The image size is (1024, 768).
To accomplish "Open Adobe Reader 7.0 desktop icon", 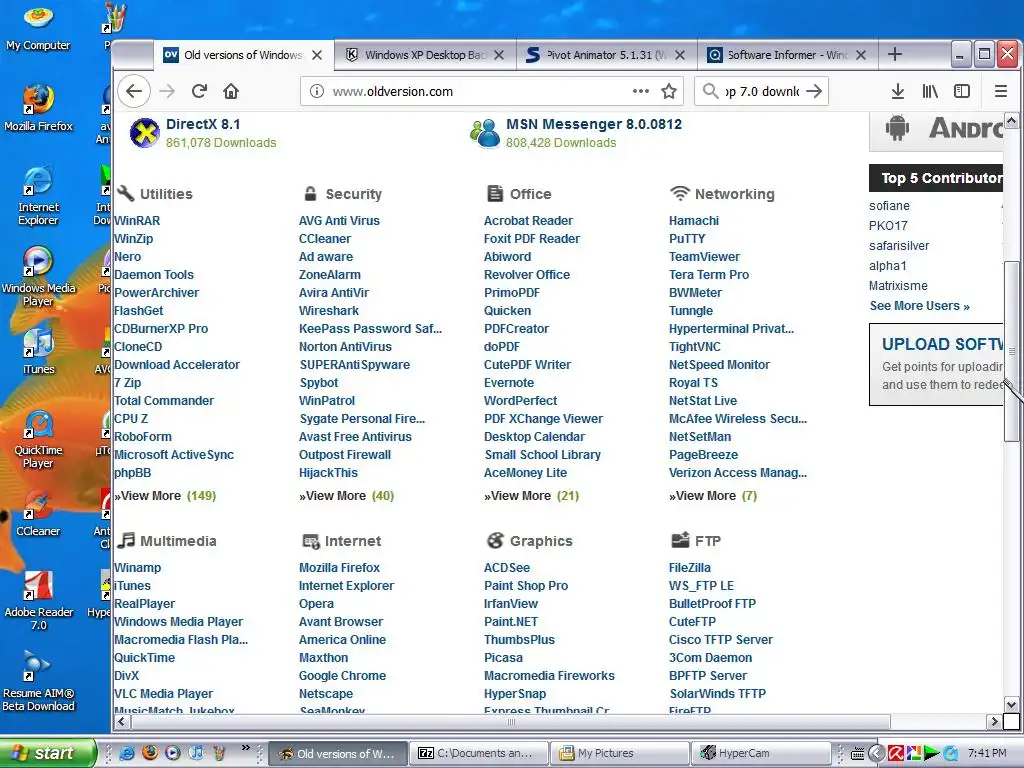I will point(38,601).
